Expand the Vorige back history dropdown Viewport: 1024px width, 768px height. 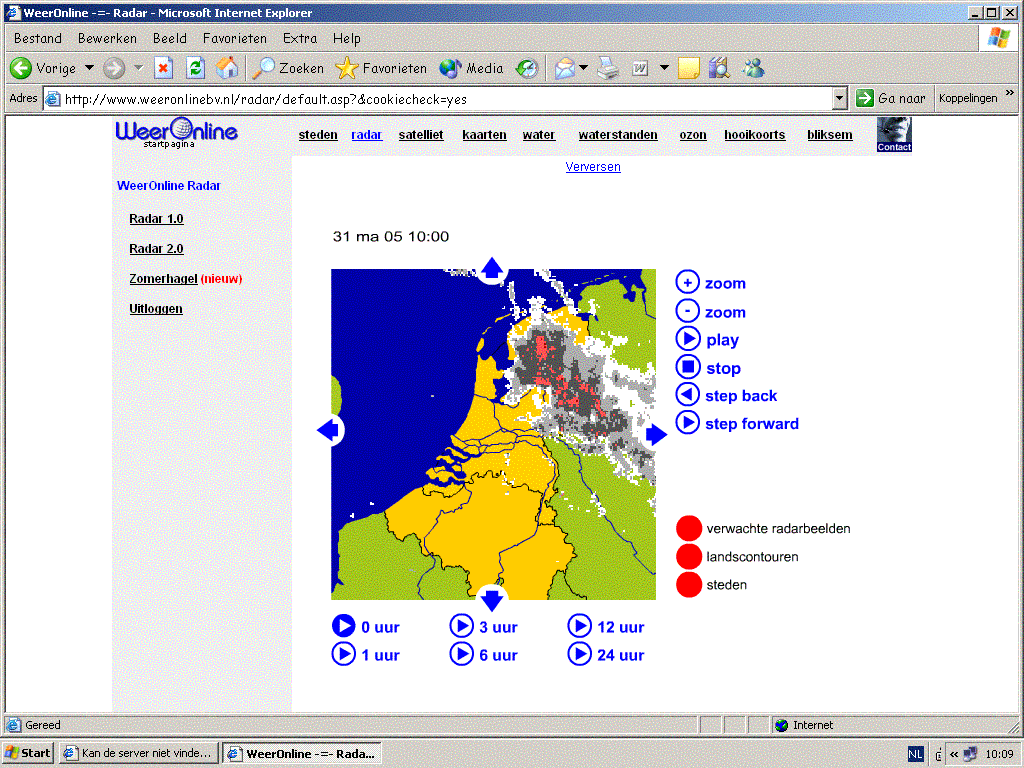[89, 68]
